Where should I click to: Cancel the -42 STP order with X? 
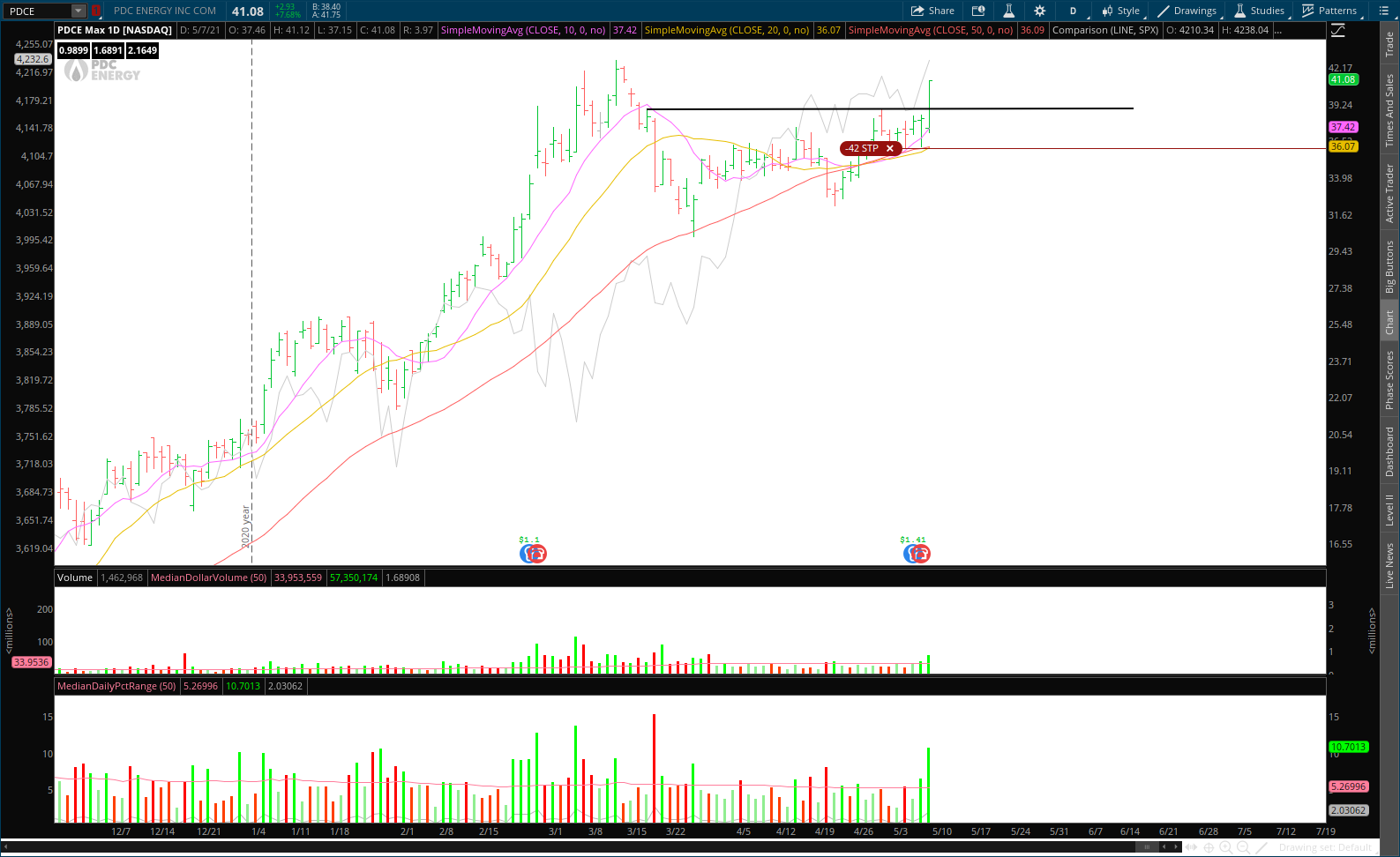pos(890,148)
